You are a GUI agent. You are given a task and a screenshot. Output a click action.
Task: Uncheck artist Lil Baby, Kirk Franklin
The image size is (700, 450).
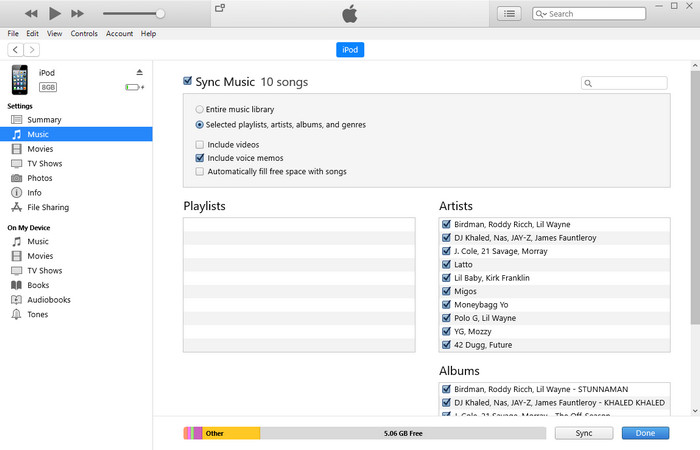click(x=446, y=278)
